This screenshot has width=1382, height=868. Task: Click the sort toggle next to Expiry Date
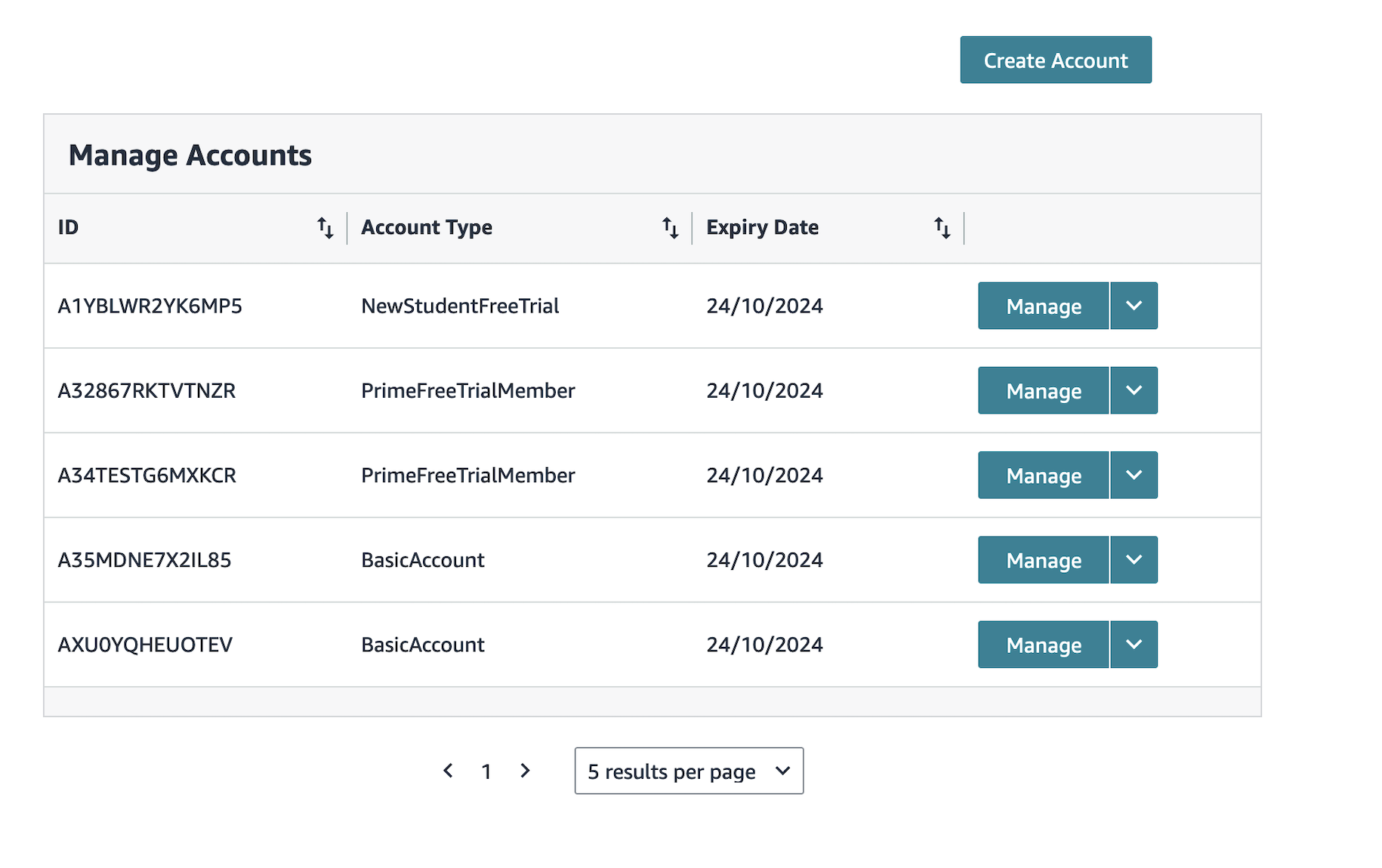pyautogui.click(x=942, y=226)
